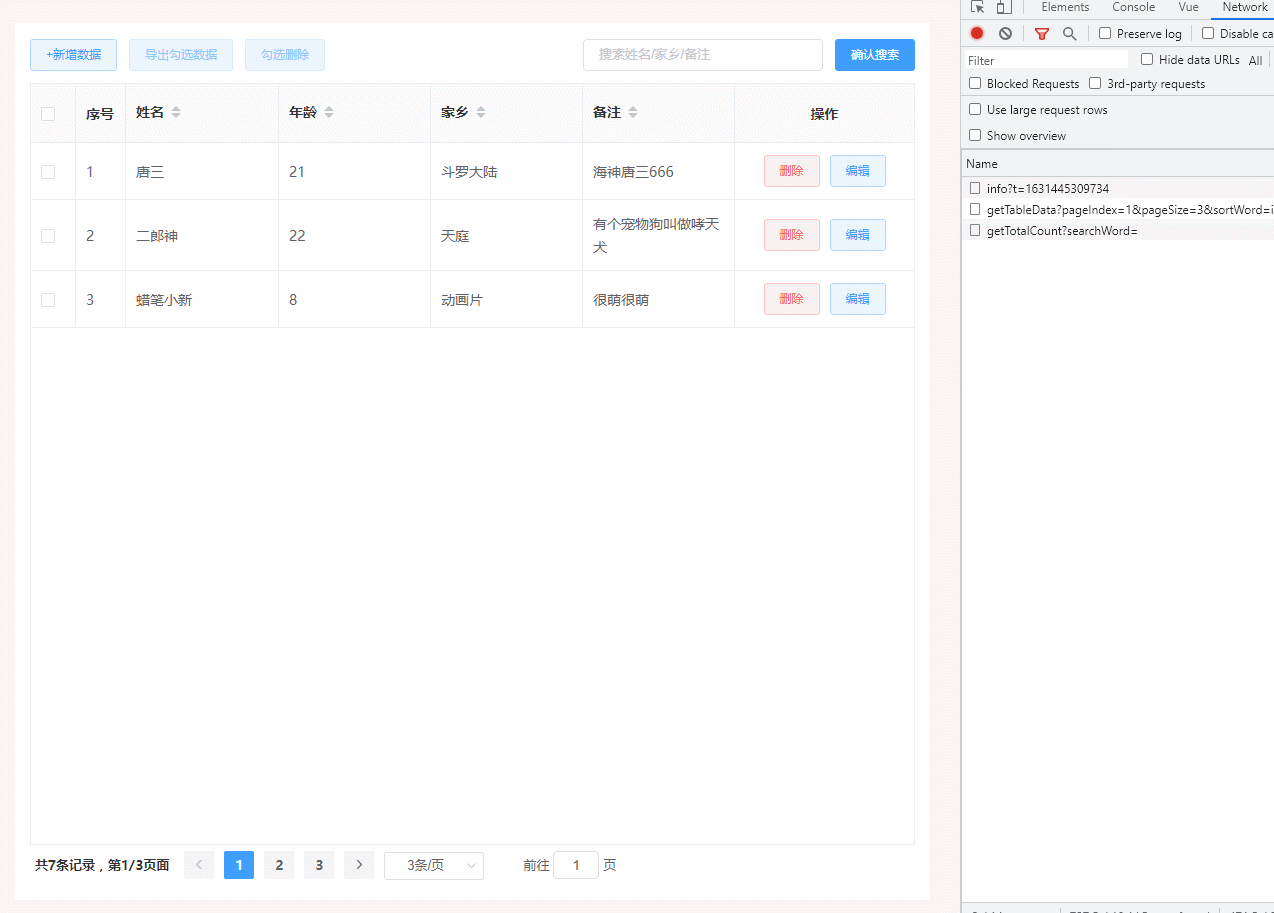The image size is (1274, 913).
Task: Toggle the network filter funnel icon
Action: [1042, 33]
